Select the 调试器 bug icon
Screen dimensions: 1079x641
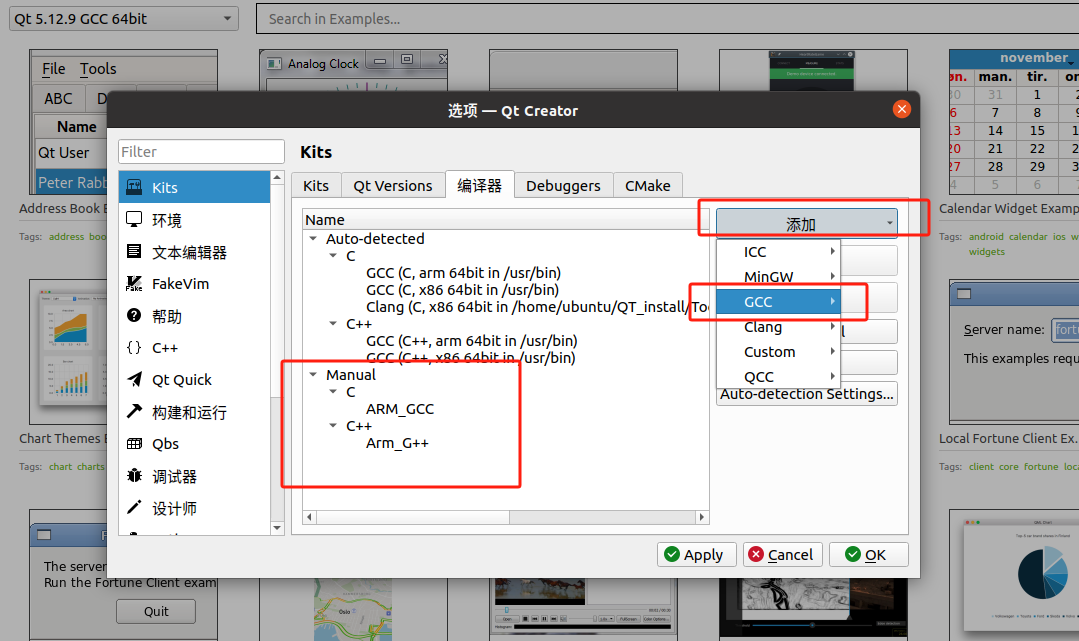click(x=134, y=476)
